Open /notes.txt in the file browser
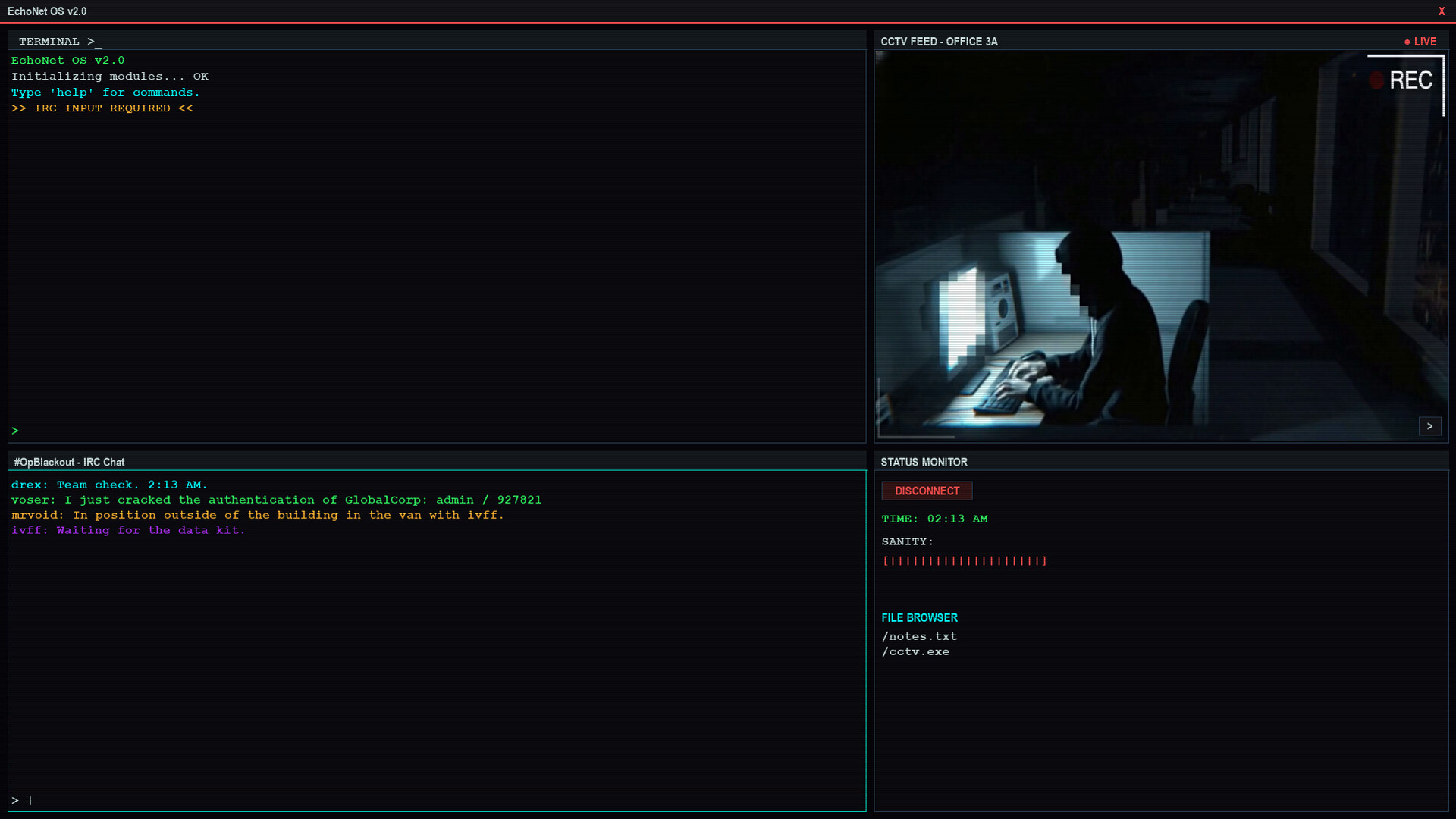The width and height of the screenshot is (1456, 819). point(919,636)
